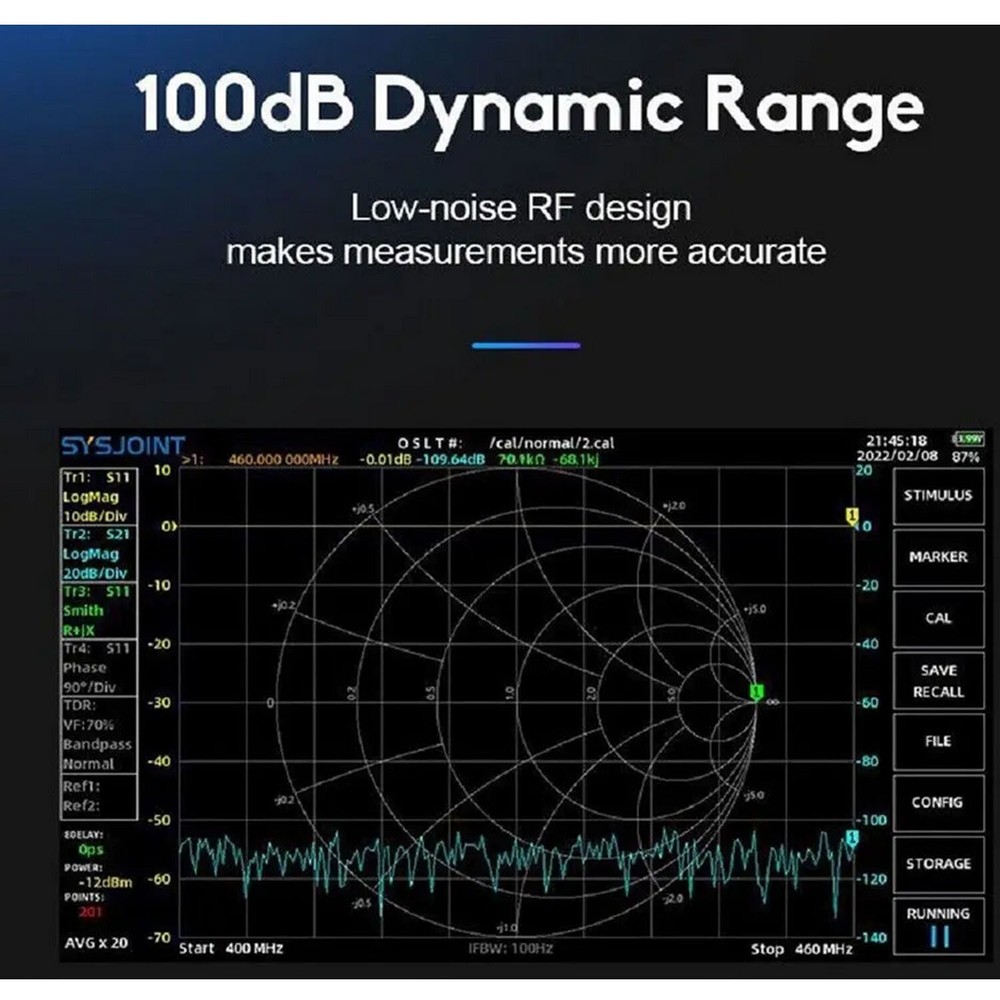Open the STORAGE panel

click(x=938, y=862)
